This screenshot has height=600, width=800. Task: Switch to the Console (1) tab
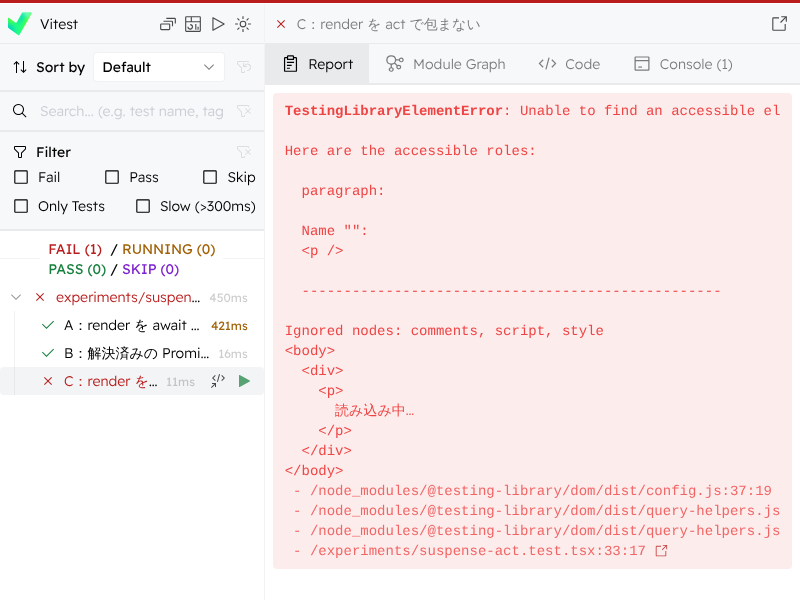pyautogui.click(x=683, y=64)
